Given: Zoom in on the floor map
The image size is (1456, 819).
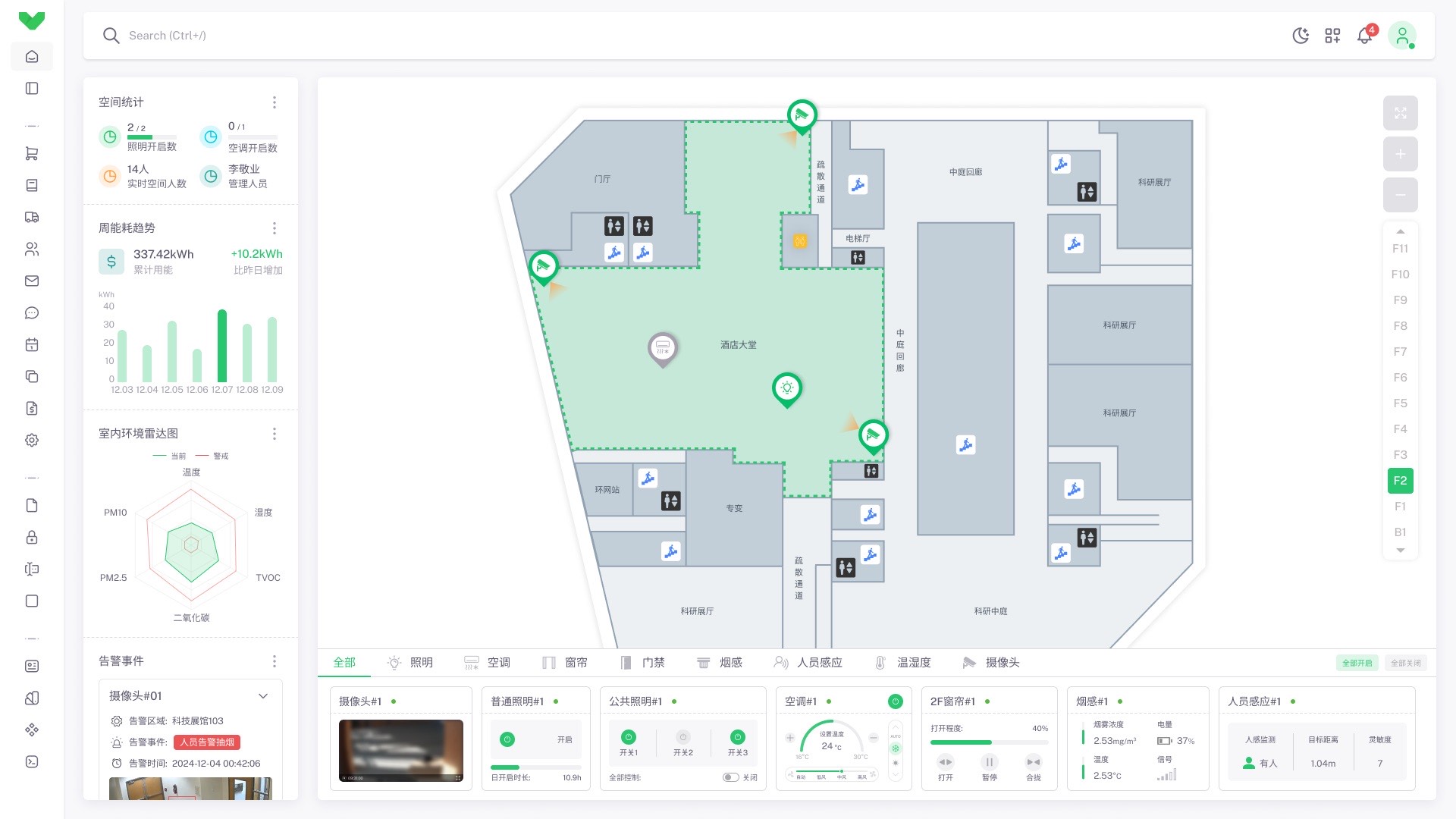Looking at the screenshot, I should [1400, 154].
